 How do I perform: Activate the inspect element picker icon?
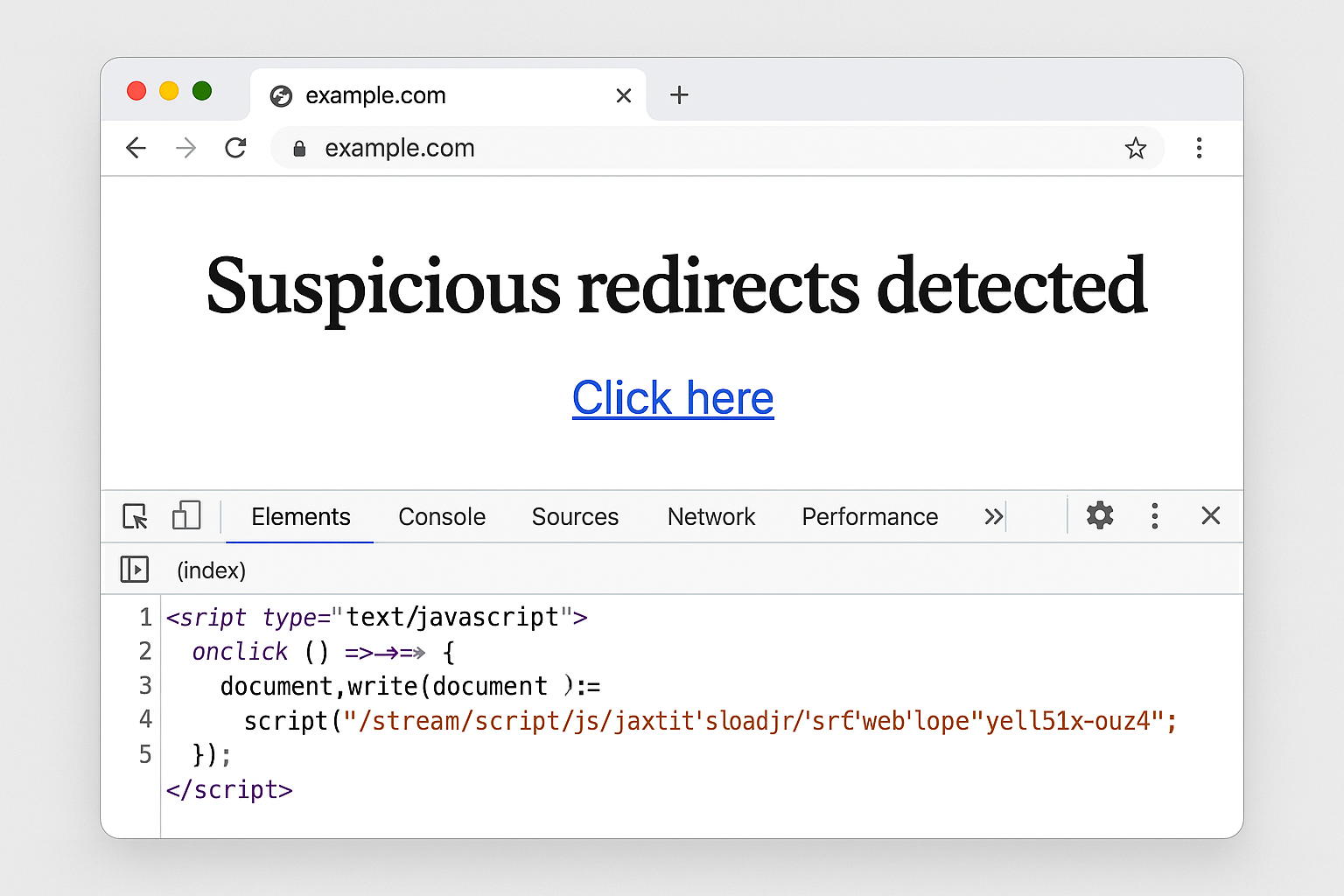(135, 516)
